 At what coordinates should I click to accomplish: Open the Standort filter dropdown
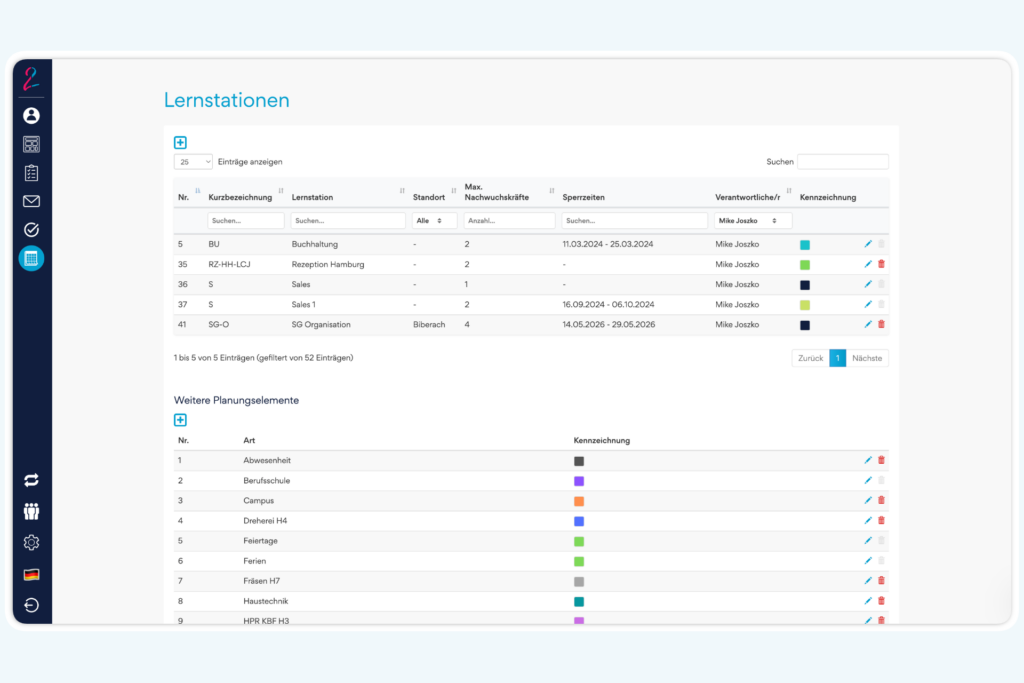click(434, 220)
